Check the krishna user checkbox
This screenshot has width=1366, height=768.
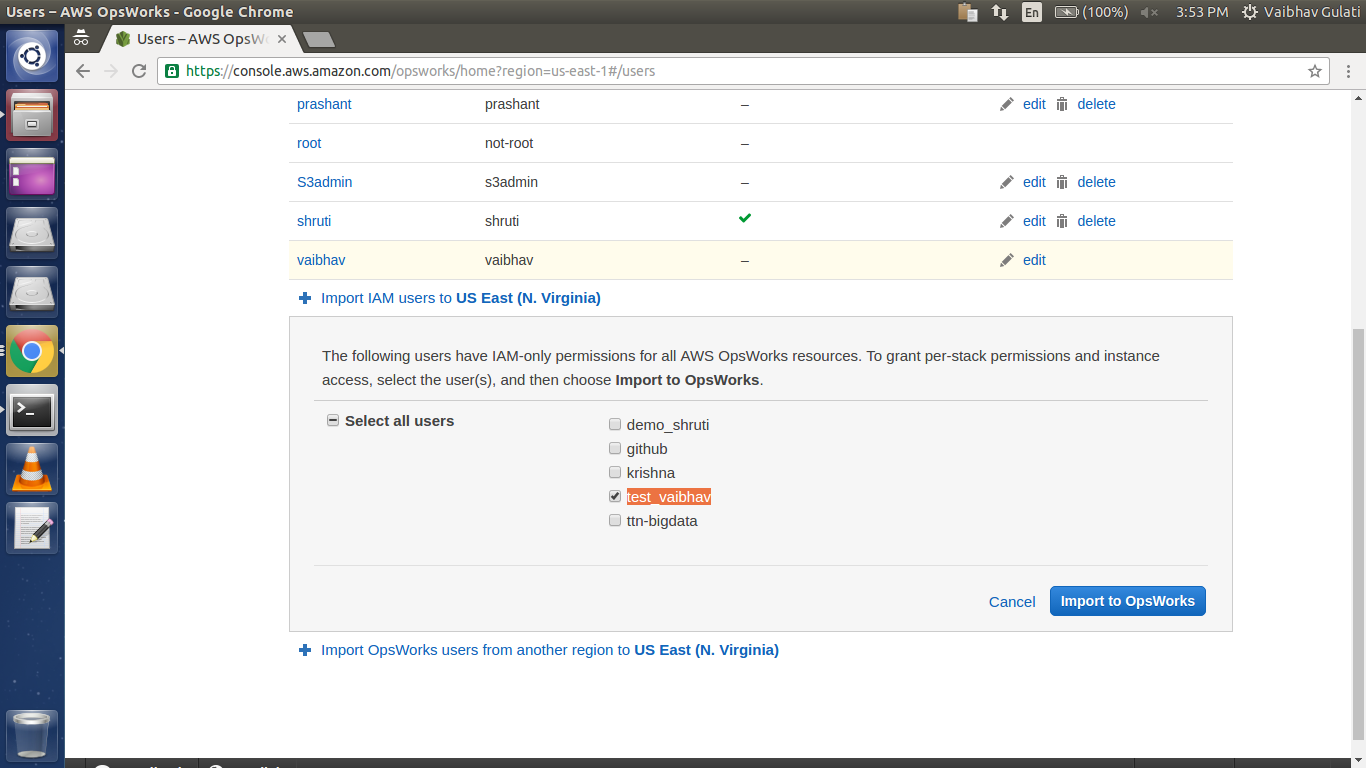[615, 473]
